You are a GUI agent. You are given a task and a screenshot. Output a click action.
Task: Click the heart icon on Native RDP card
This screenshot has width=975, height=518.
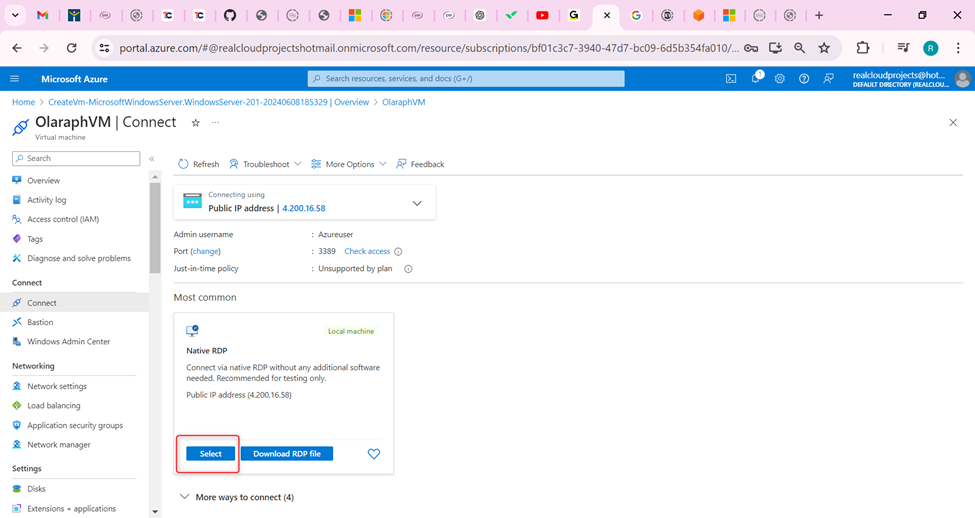coord(374,454)
